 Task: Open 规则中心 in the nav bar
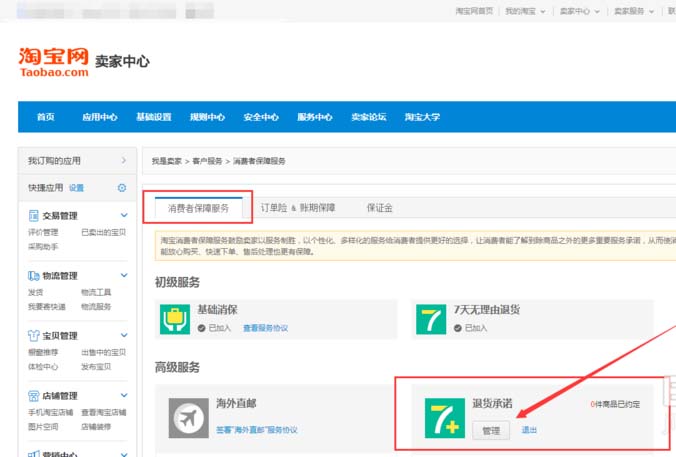pos(207,117)
